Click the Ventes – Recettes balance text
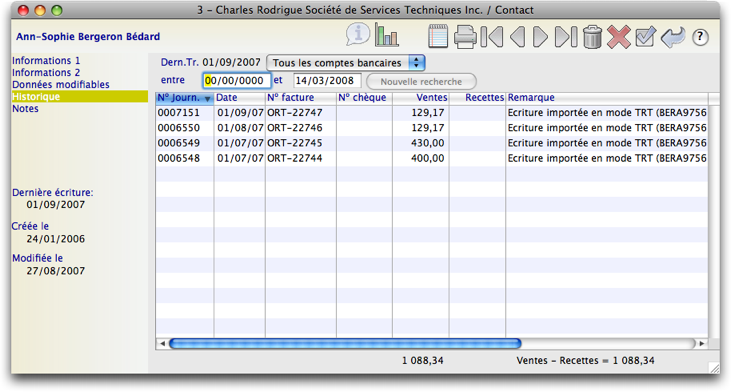The image size is (731, 392). click(585, 361)
